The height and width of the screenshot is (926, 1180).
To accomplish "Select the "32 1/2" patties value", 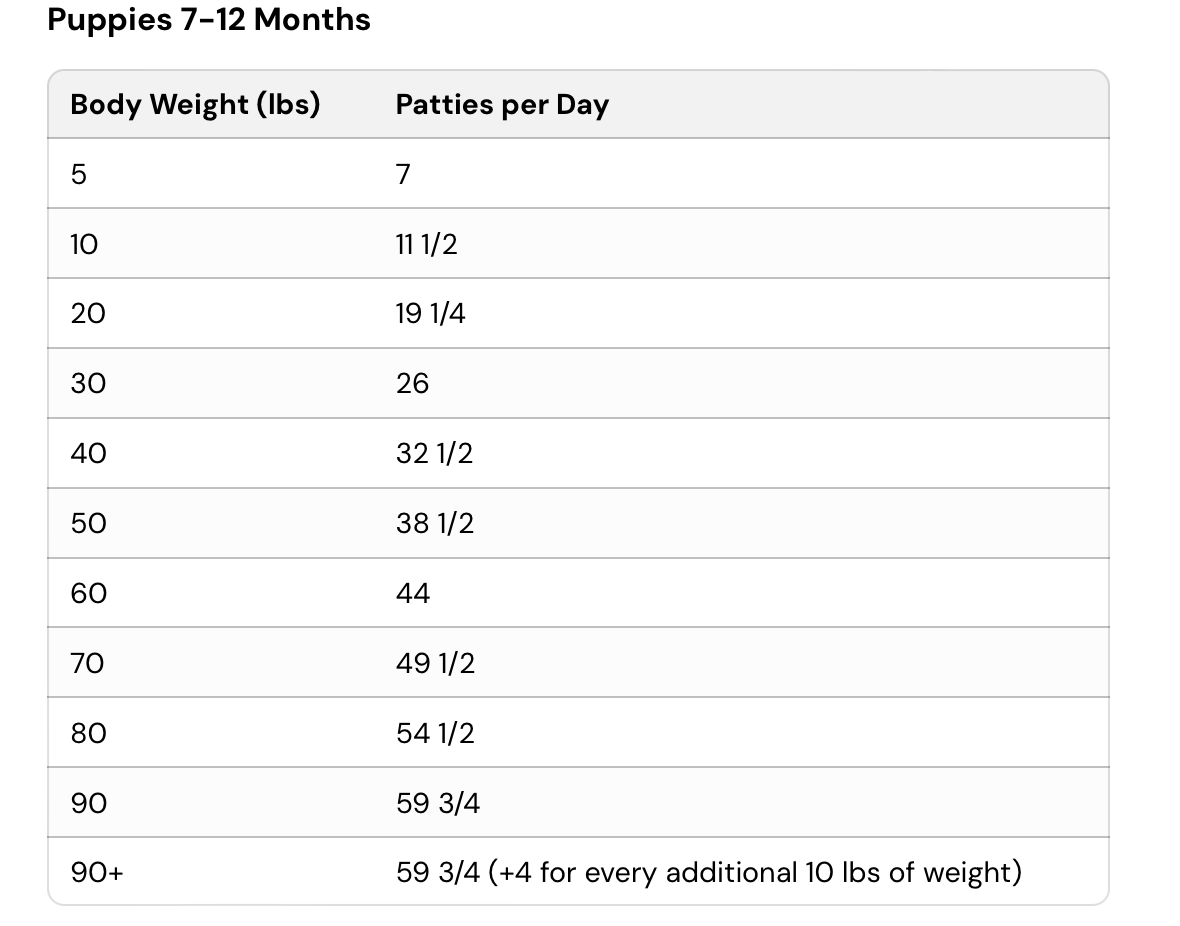I will pyautogui.click(x=435, y=454).
